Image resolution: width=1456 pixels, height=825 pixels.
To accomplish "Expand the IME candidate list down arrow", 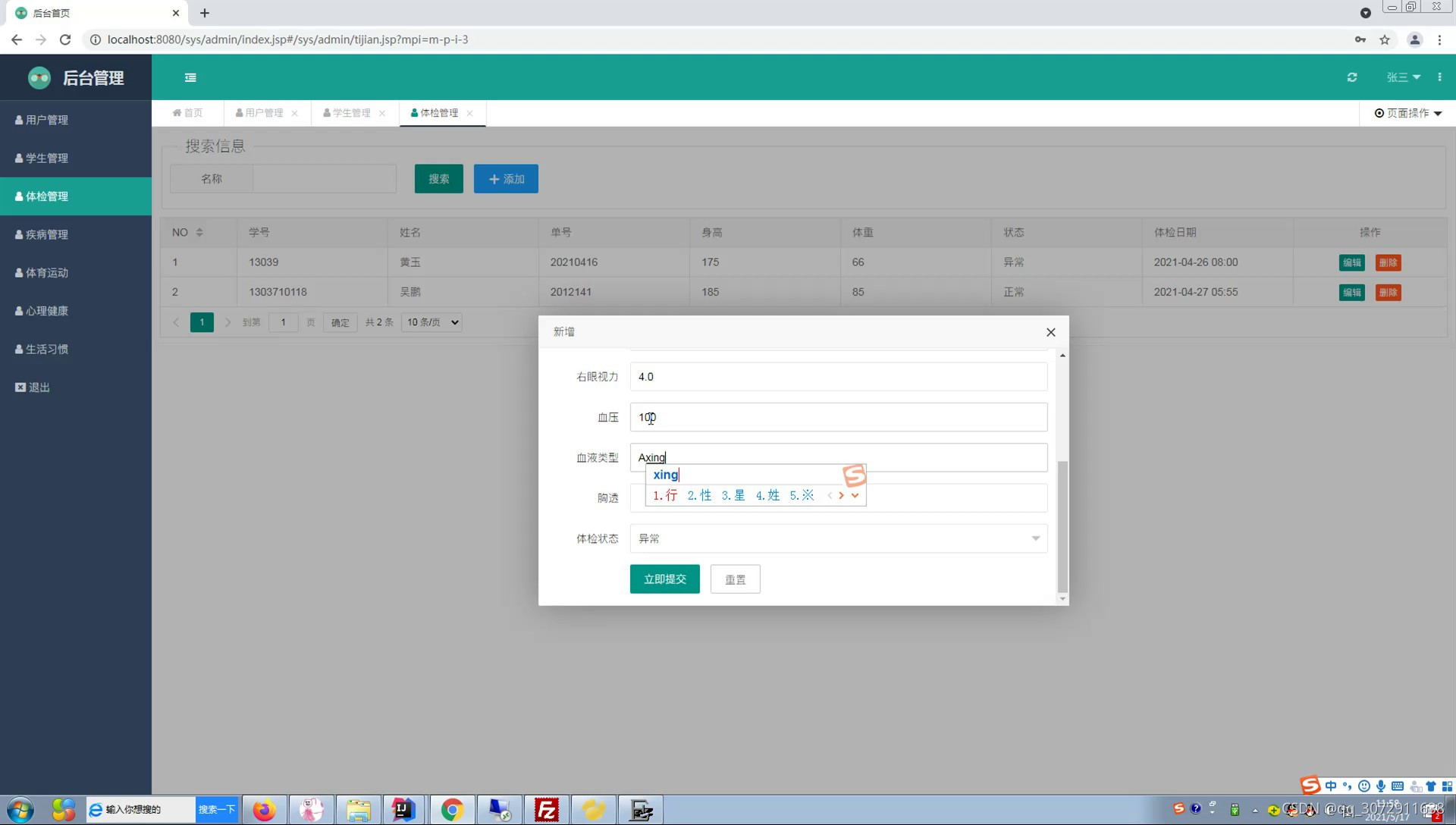I will pyautogui.click(x=855, y=495).
